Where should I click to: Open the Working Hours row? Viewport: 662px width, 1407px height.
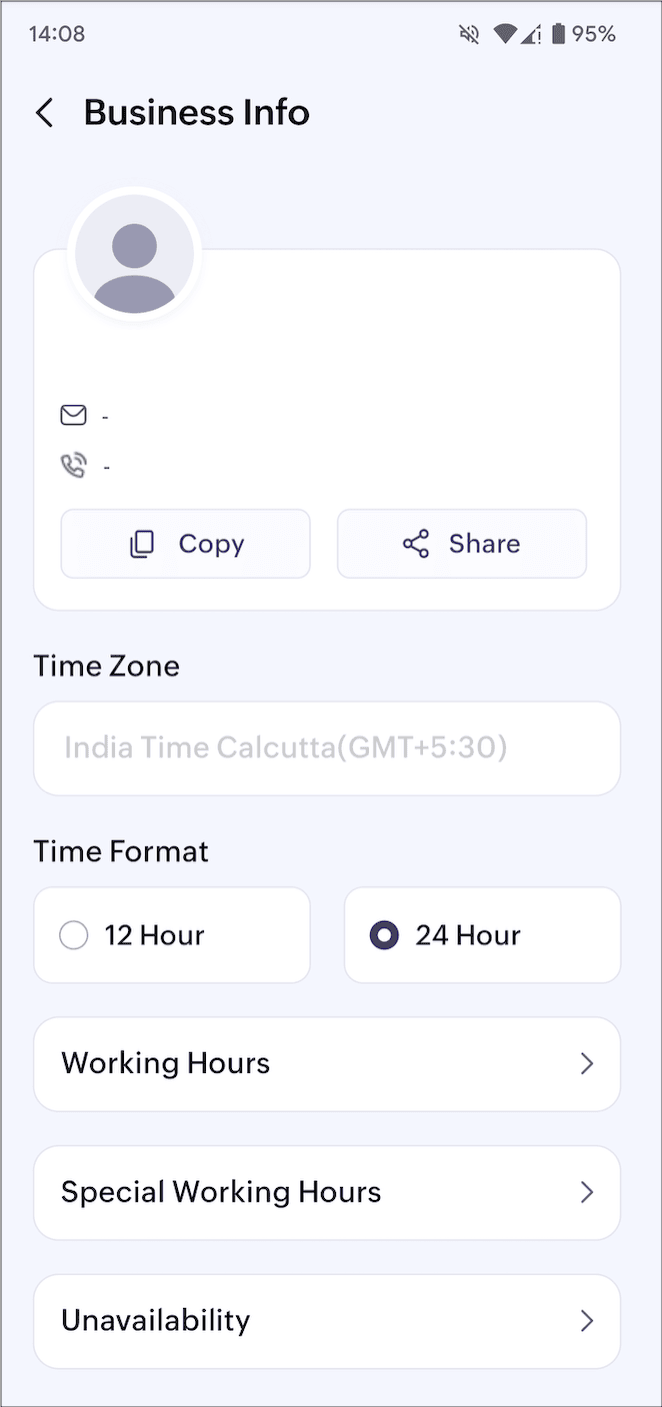coord(326,1064)
